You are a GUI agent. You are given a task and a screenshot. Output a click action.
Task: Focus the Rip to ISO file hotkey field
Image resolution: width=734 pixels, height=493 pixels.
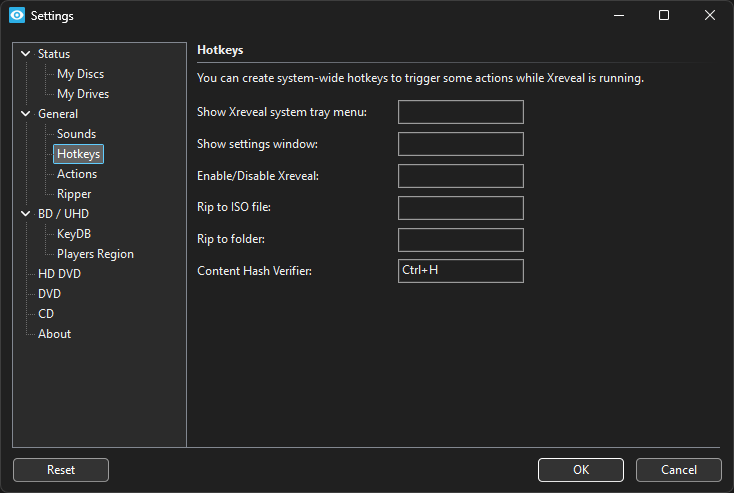click(461, 208)
